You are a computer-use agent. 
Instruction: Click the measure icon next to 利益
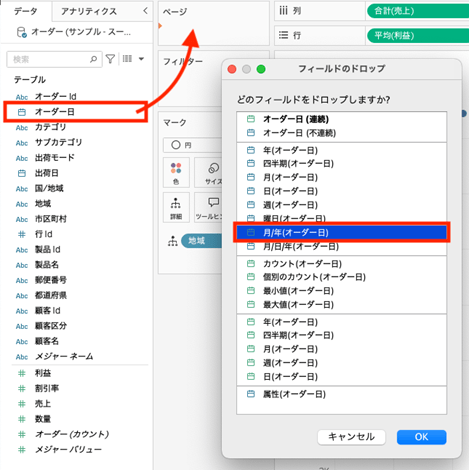pyautogui.click(x=22, y=373)
